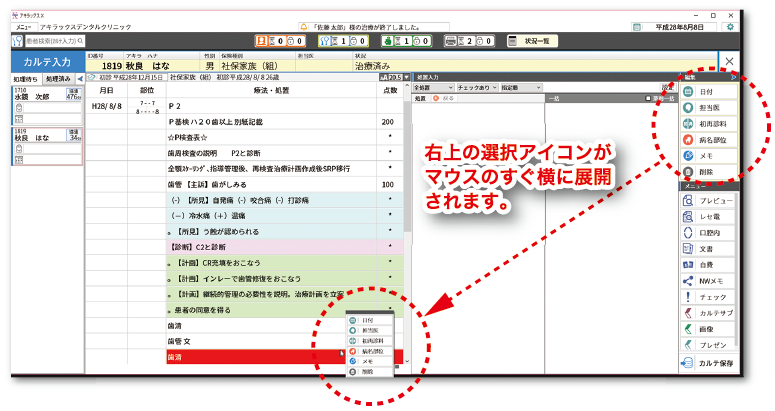
Task: Open the プレビュー preview icon
Action: click(x=710, y=200)
